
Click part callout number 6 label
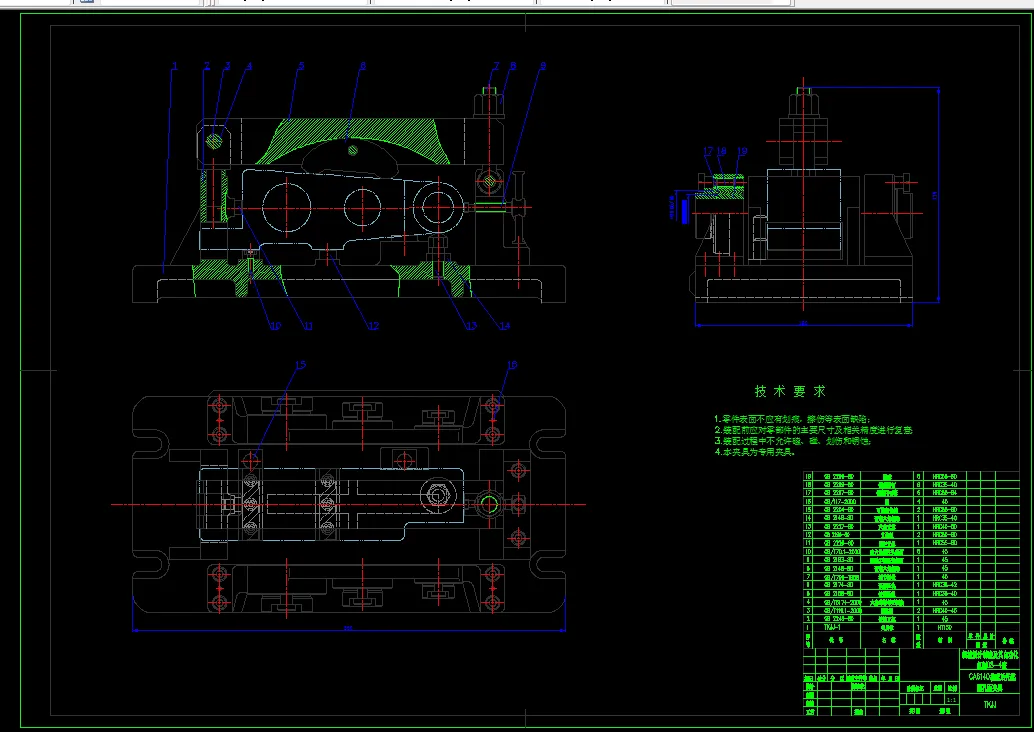click(362, 67)
